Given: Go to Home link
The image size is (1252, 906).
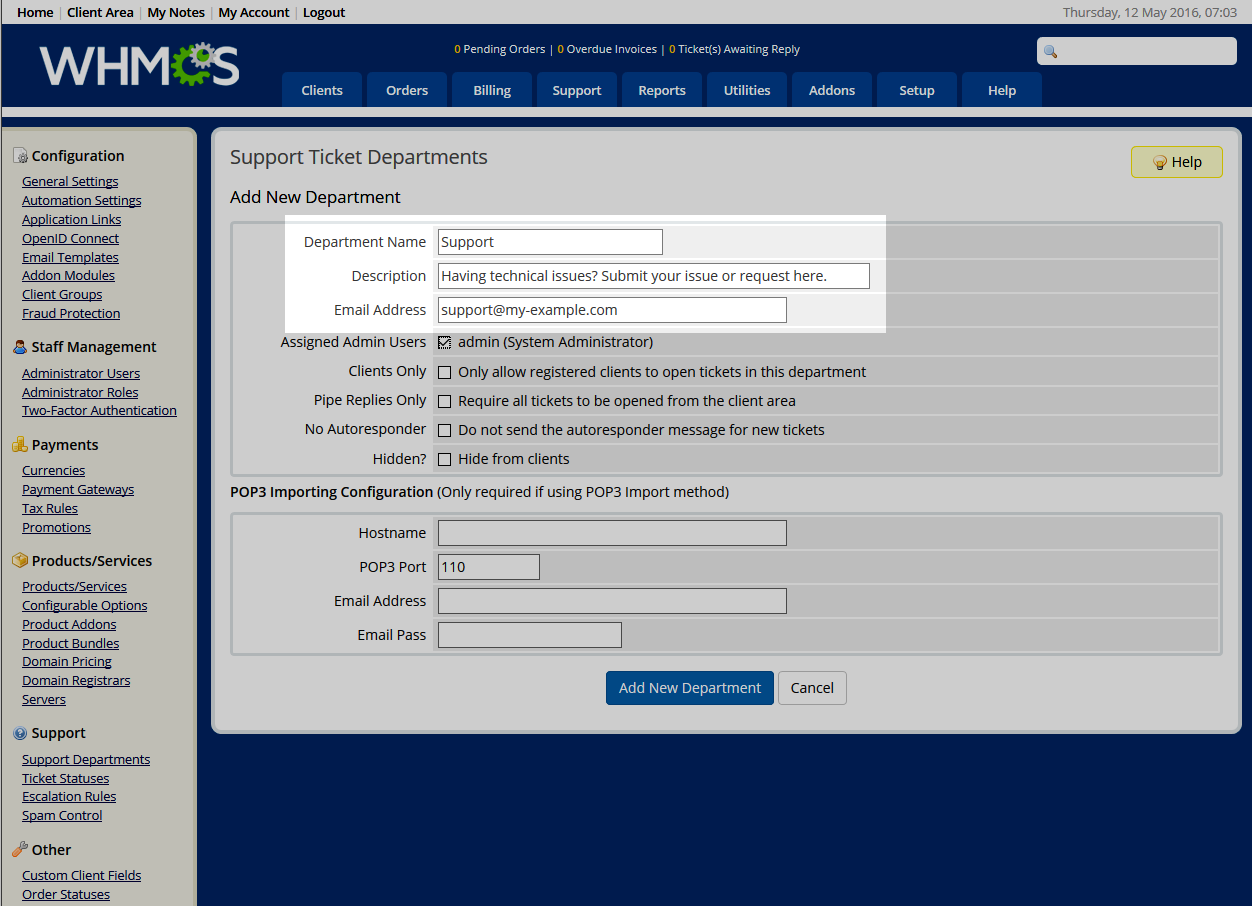Looking at the screenshot, I should [x=35, y=13].
